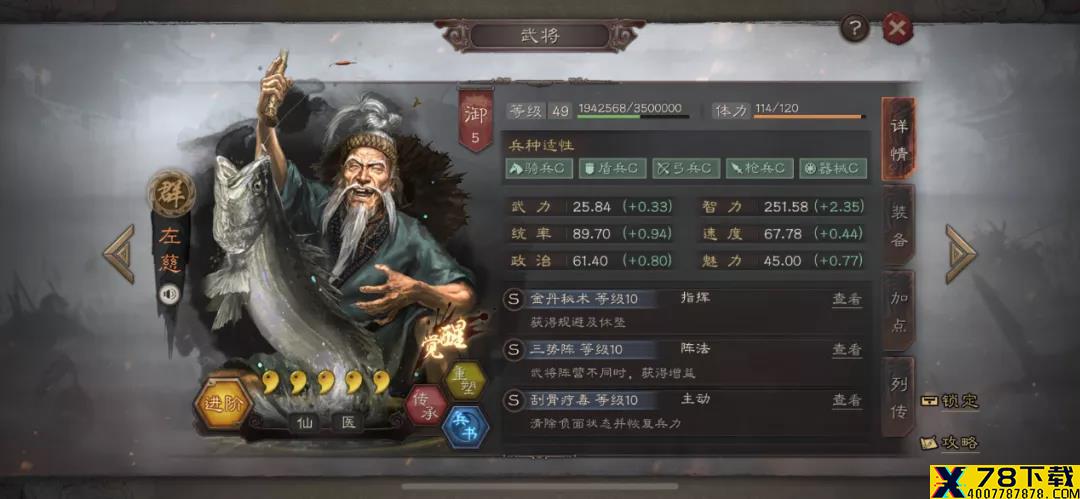Switch to the 加点 tab
This screenshot has width=1080, height=499.
pyautogui.click(x=898, y=312)
